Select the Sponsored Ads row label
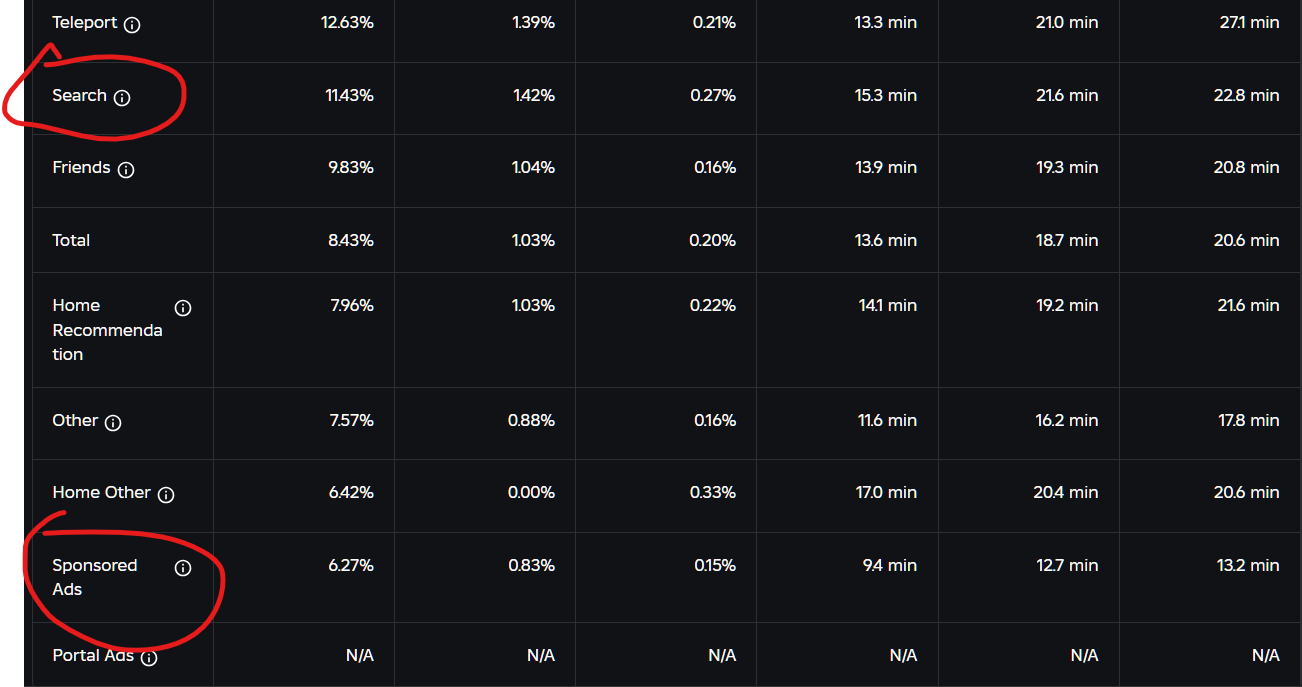This screenshot has width=1302, height=687. (94, 577)
